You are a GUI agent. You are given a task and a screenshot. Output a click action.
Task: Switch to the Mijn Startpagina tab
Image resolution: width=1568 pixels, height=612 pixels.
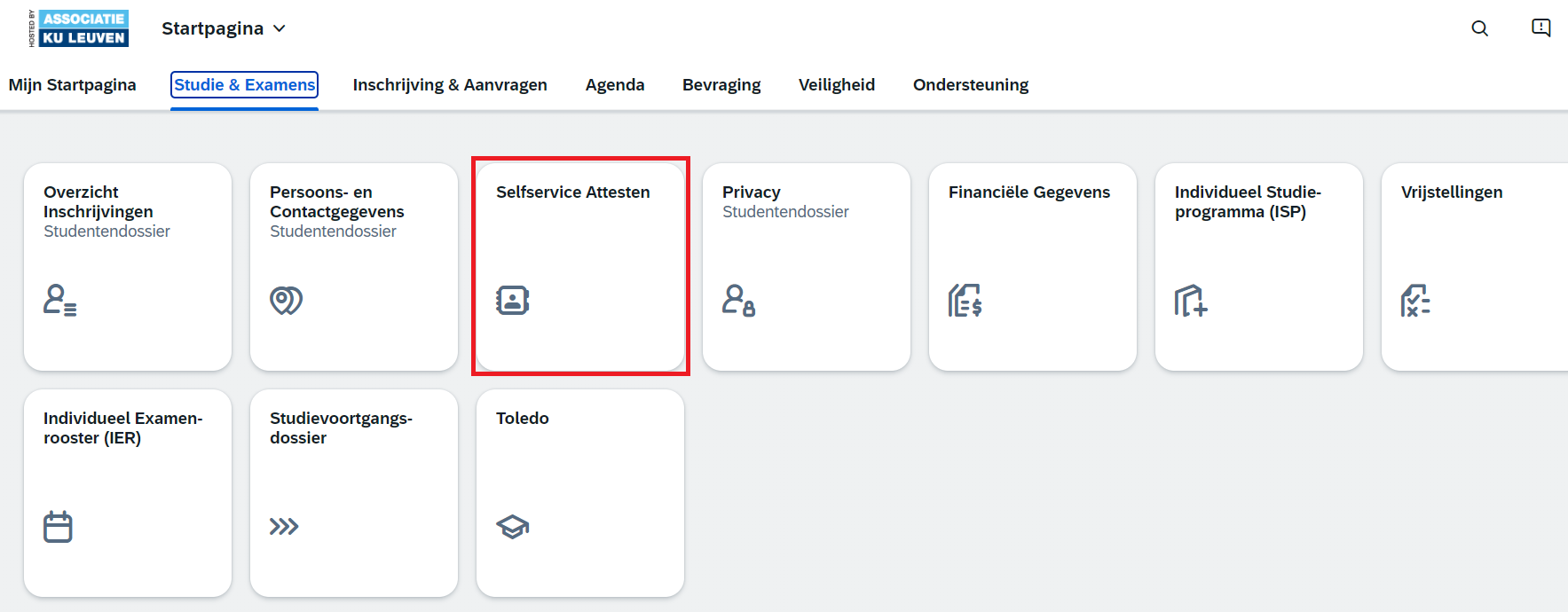point(73,85)
